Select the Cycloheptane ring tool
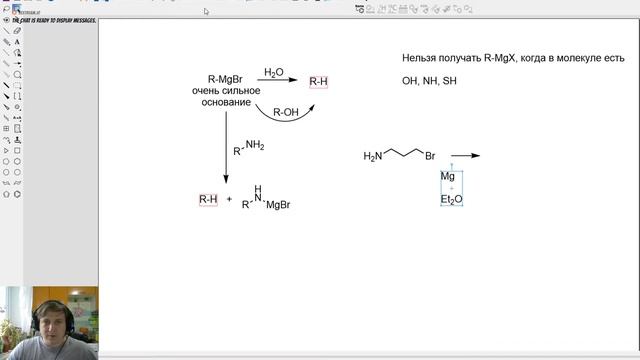 point(6,172)
